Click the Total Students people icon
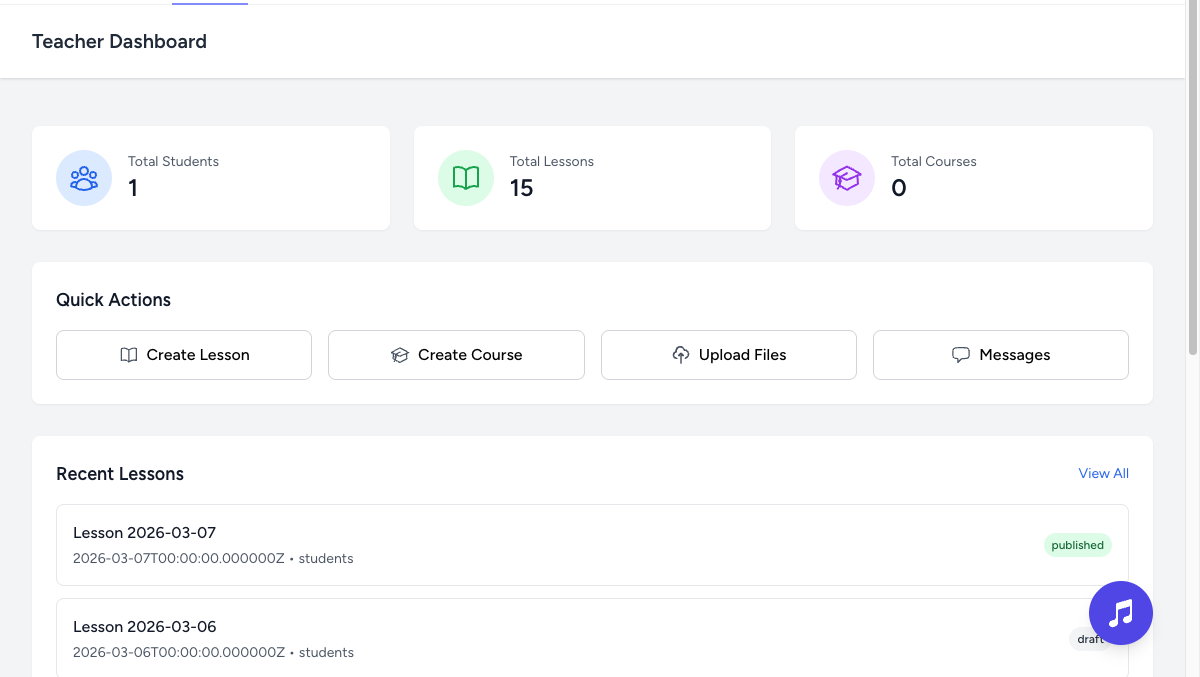This screenshot has height=677, width=1200. pyautogui.click(x=84, y=178)
